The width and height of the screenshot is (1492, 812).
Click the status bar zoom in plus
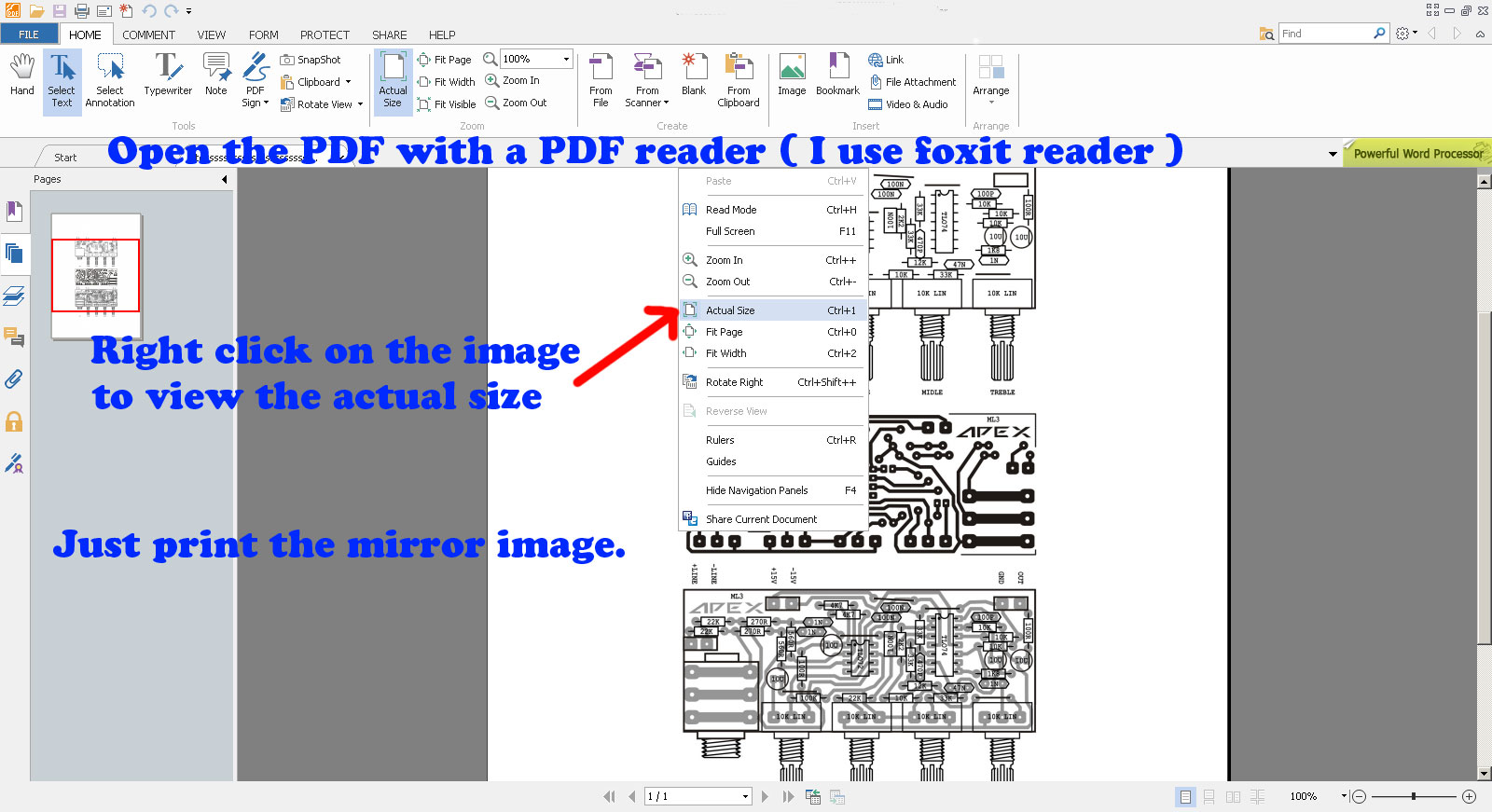point(1469,796)
